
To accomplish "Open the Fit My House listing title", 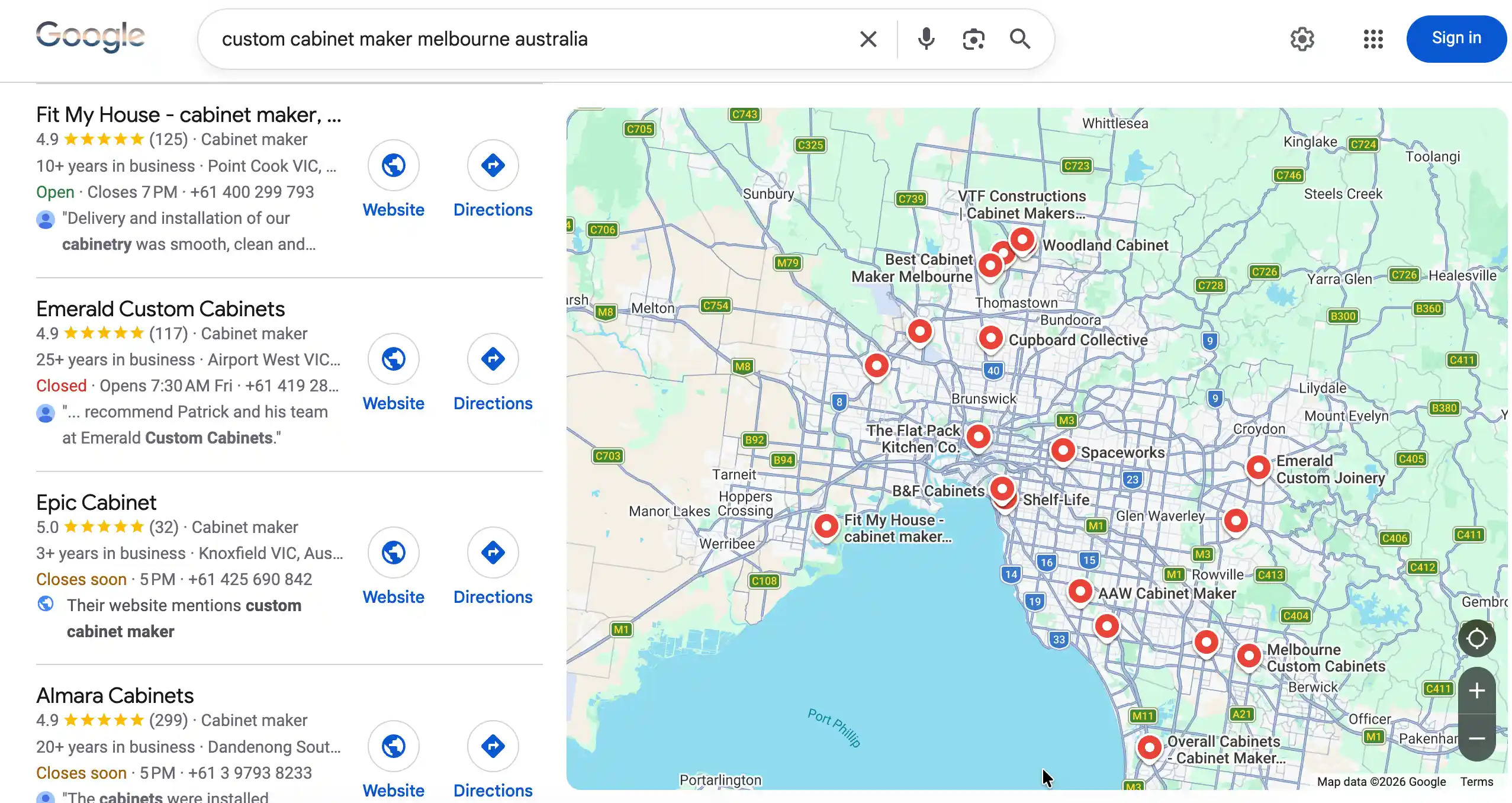I will click(189, 115).
